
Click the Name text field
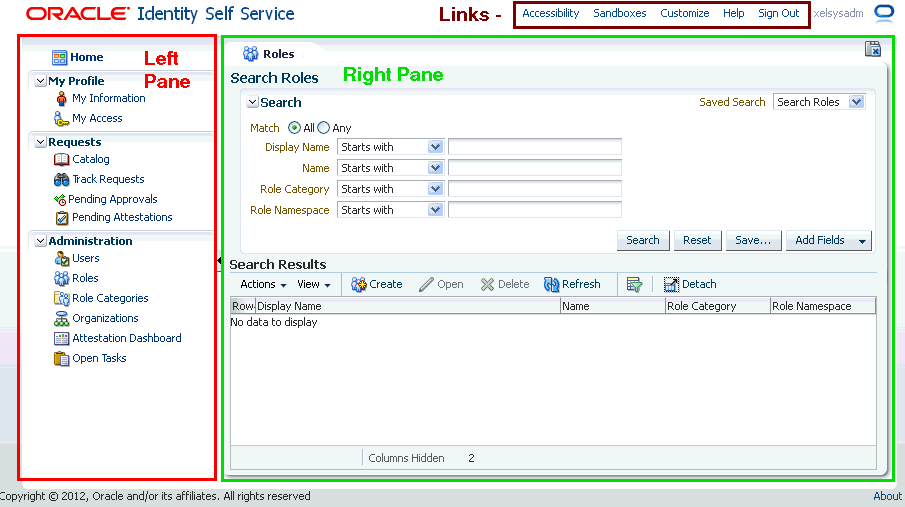[x=535, y=168]
